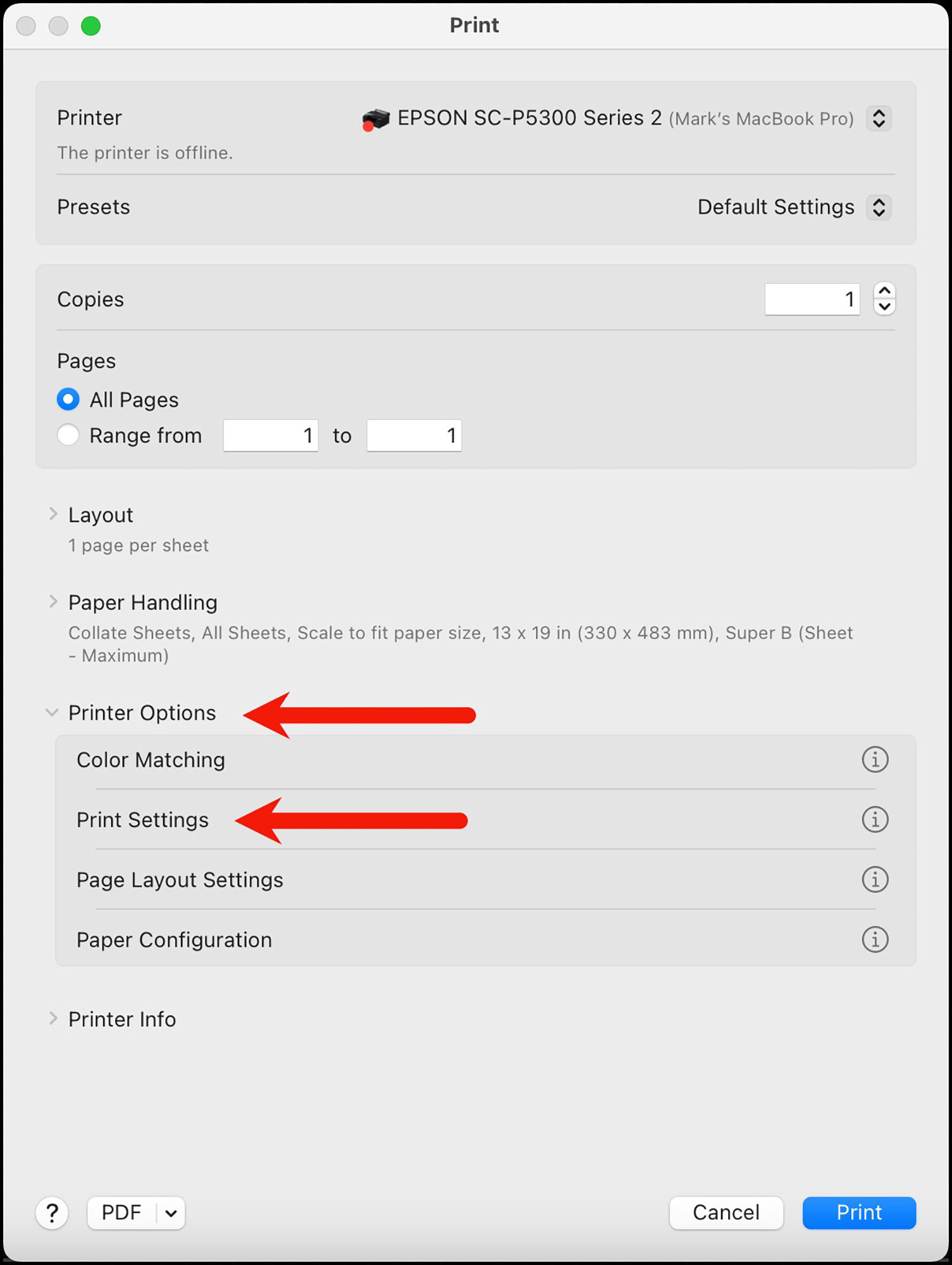Open the PDF dropdown arrow

tap(171, 1213)
